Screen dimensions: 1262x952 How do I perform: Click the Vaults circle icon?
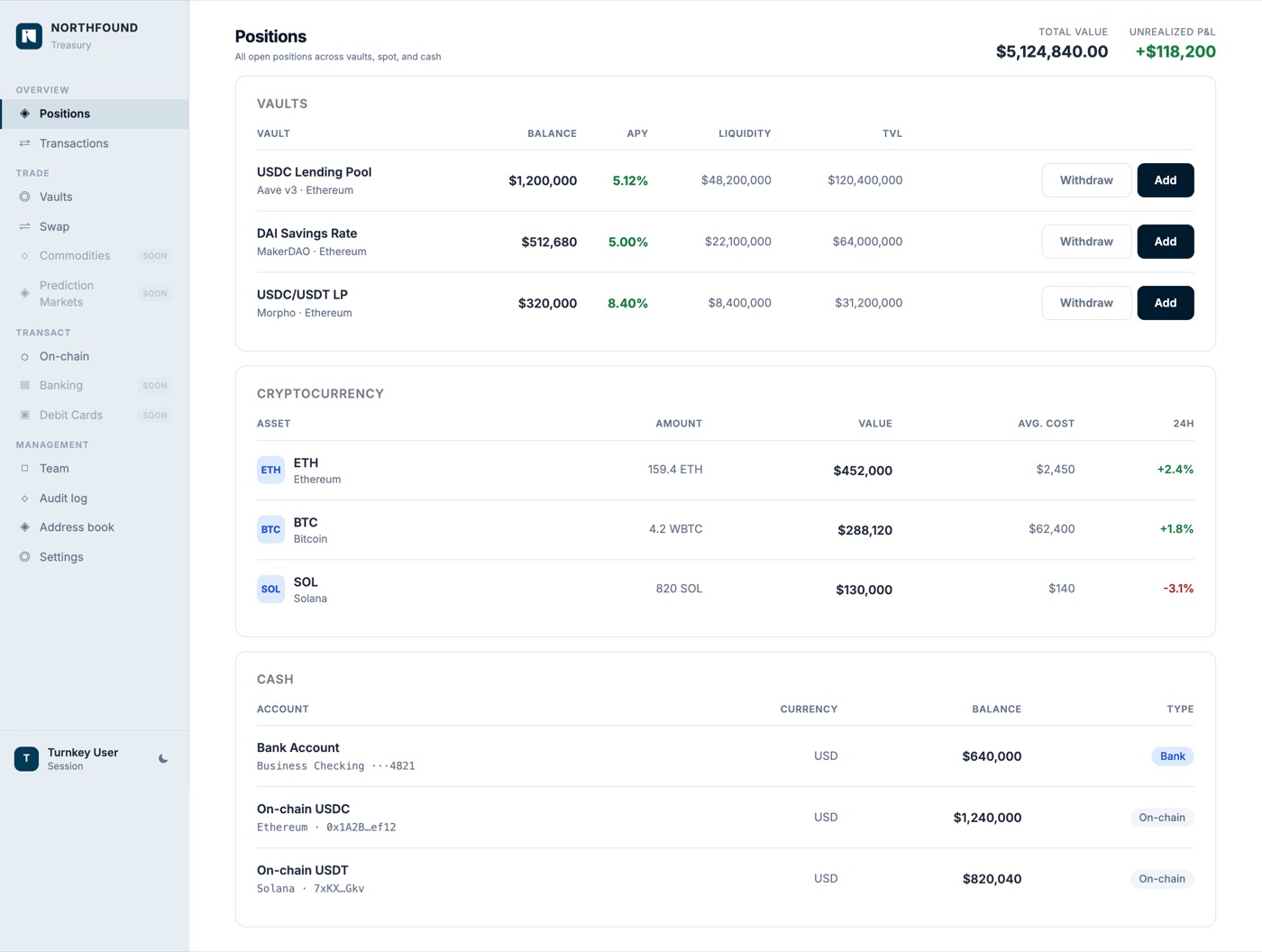[25, 197]
